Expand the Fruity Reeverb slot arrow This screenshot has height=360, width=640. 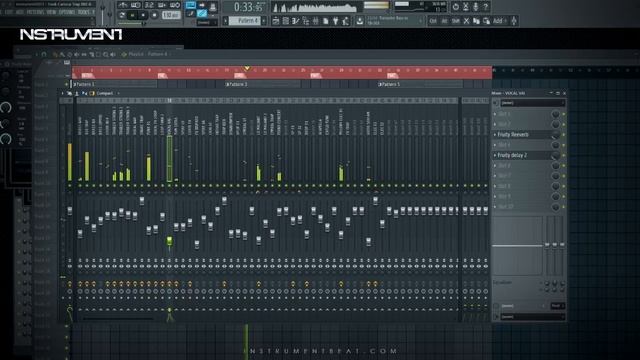point(495,134)
